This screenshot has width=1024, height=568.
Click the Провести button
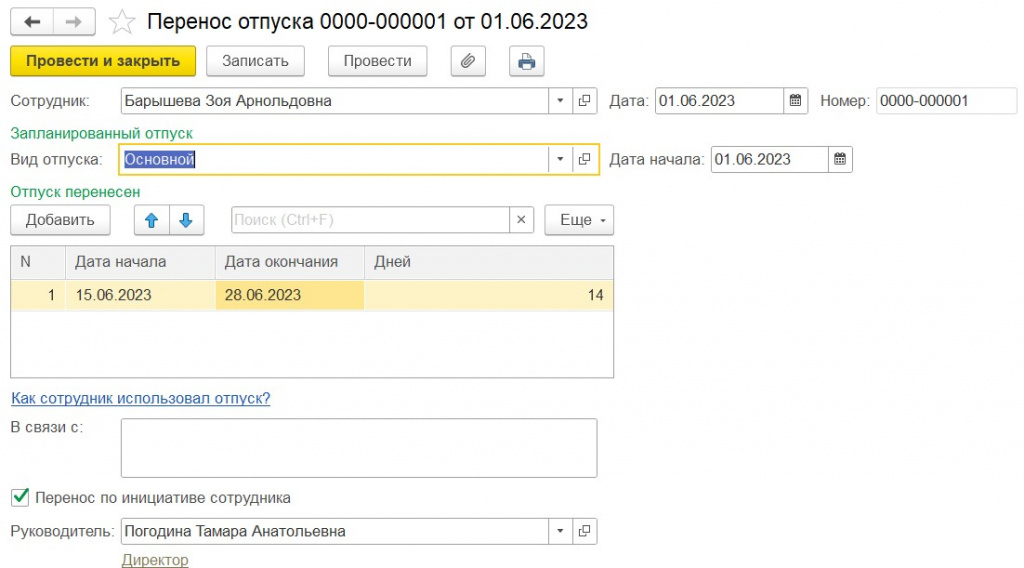coord(377,61)
